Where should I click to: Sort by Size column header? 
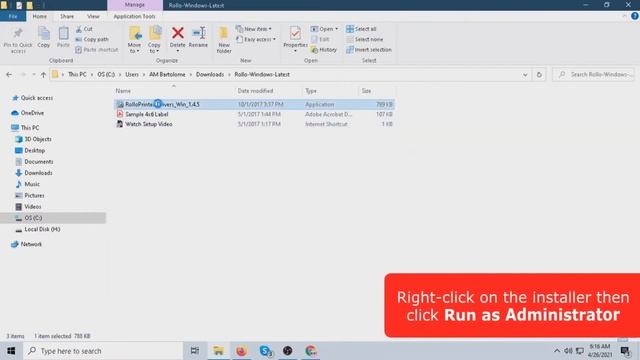point(366,91)
